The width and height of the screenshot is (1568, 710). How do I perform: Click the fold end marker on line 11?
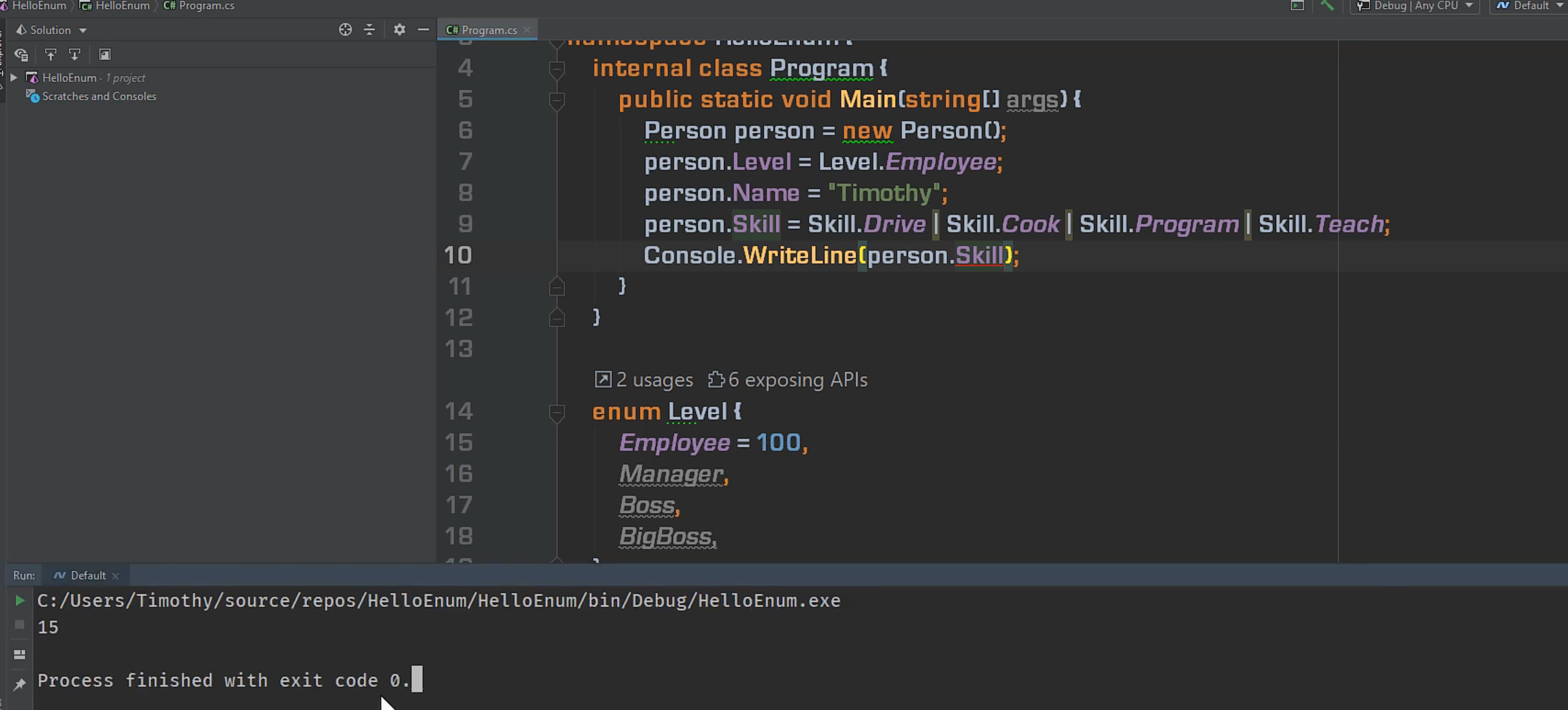556,286
